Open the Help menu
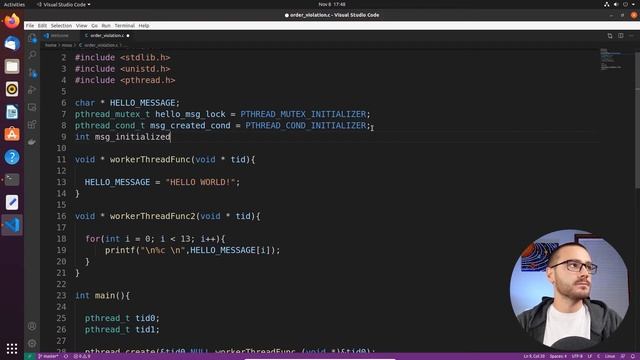The image size is (640, 360). pyautogui.click(x=144, y=25)
